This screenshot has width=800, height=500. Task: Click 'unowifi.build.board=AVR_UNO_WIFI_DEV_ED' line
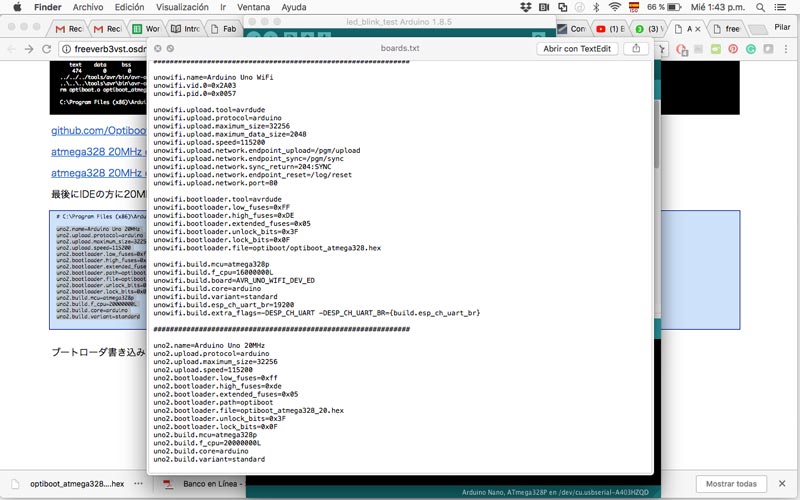[234, 280]
